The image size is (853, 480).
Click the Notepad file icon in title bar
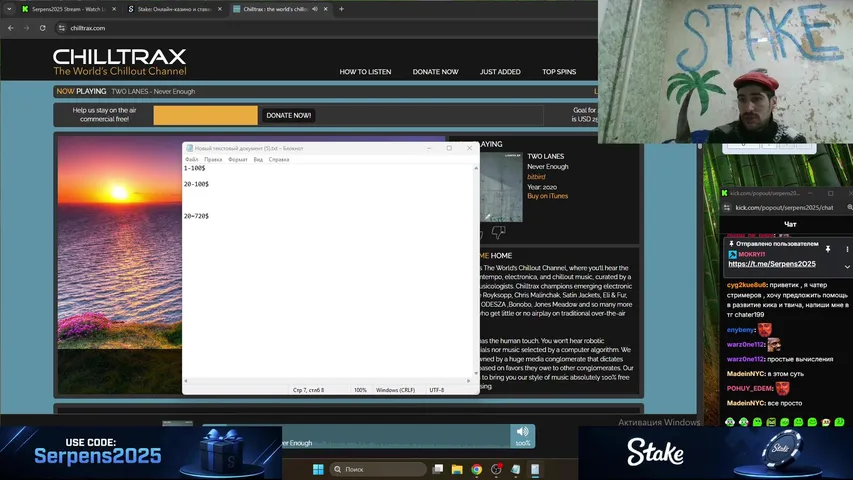pyautogui.click(x=189, y=148)
